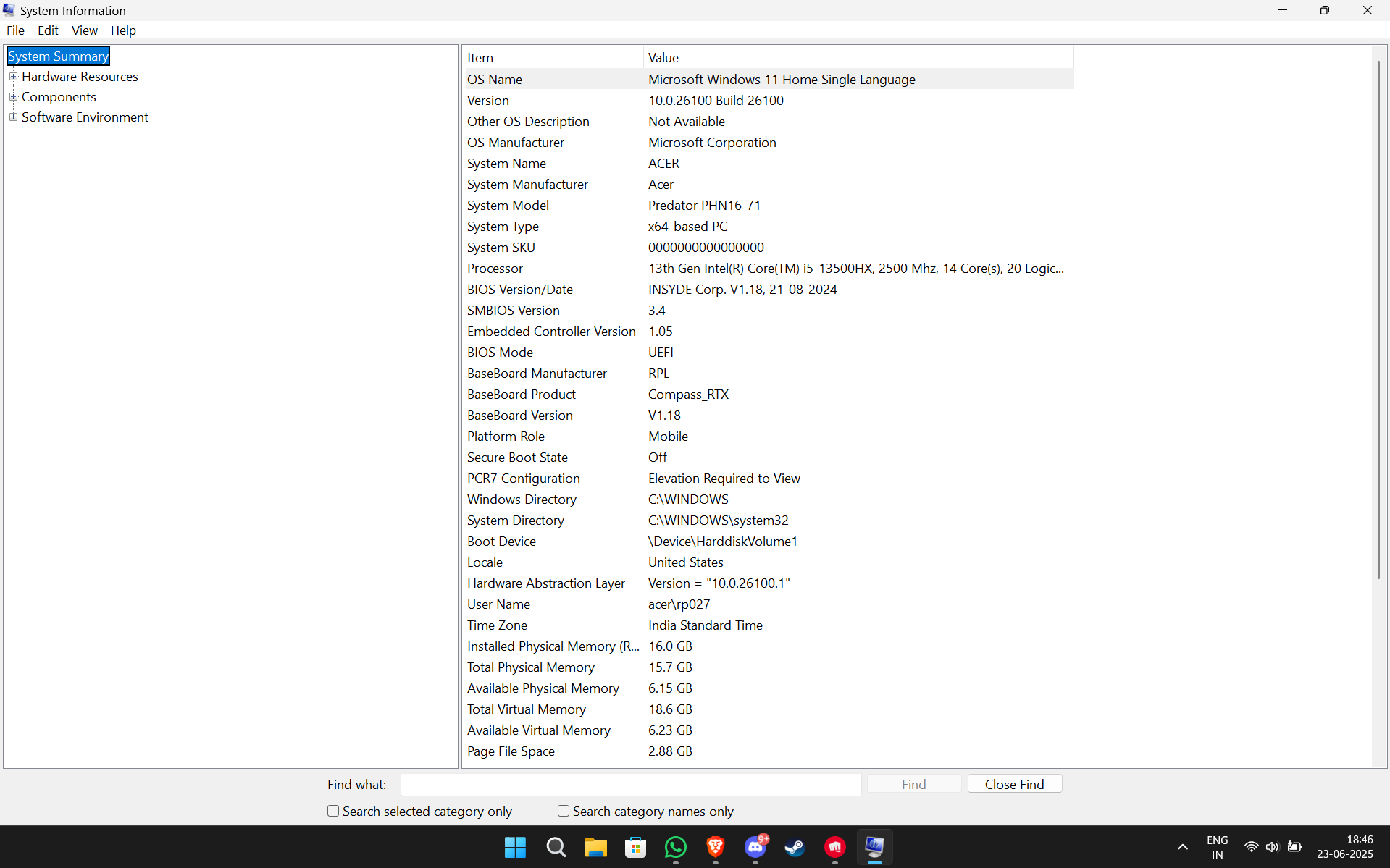Open Steam from the taskbar
This screenshot has height=868, width=1390.
[x=795, y=847]
